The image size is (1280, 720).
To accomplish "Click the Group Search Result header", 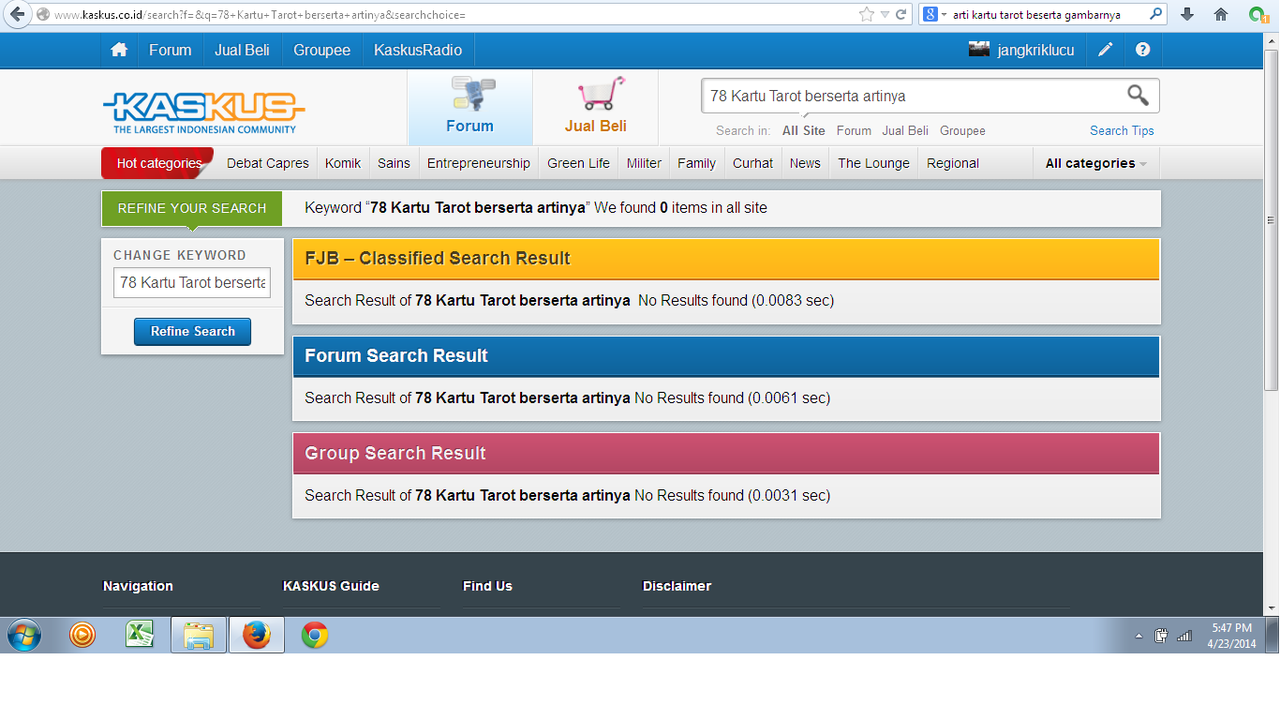I will point(726,453).
